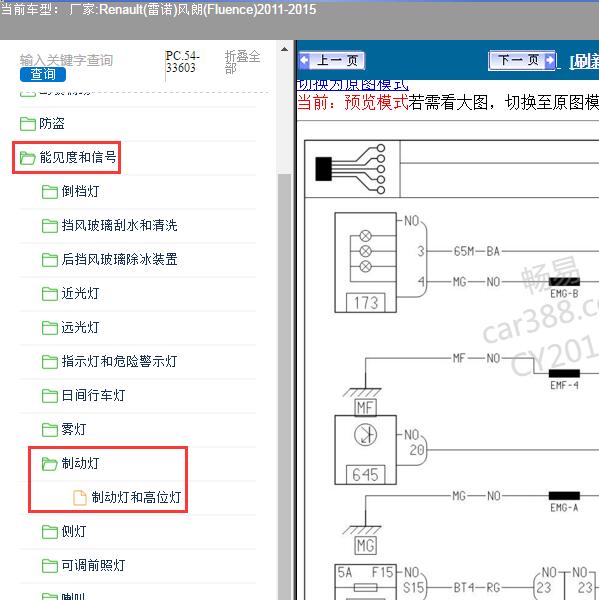Click 折叠全部 to collapse all
Image resolution: width=599 pixels, height=600 pixels.
pyautogui.click(x=242, y=62)
